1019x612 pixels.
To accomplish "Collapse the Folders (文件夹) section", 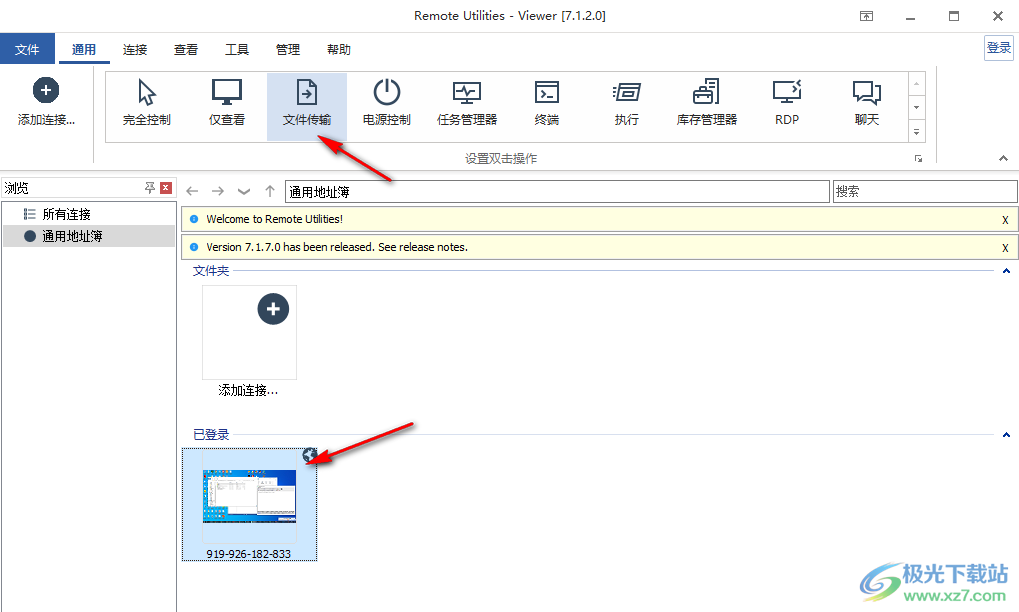I will (1006, 271).
